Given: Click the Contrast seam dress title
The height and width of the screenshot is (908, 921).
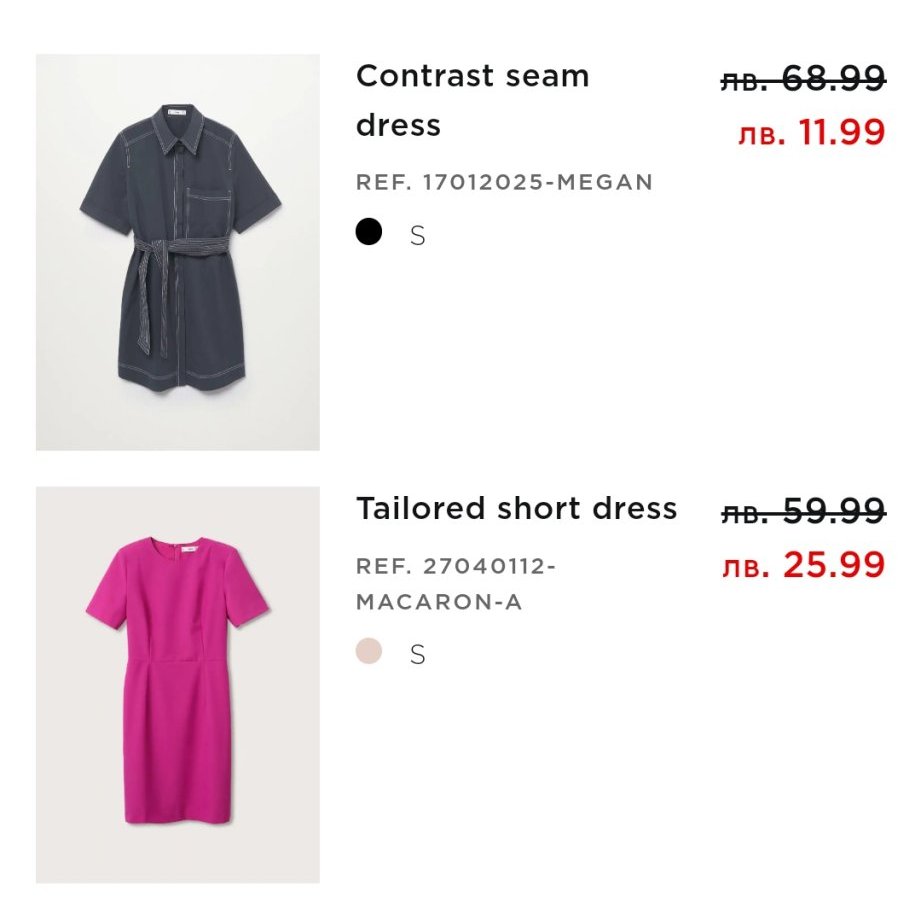Looking at the screenshot, I should point(472,100).
